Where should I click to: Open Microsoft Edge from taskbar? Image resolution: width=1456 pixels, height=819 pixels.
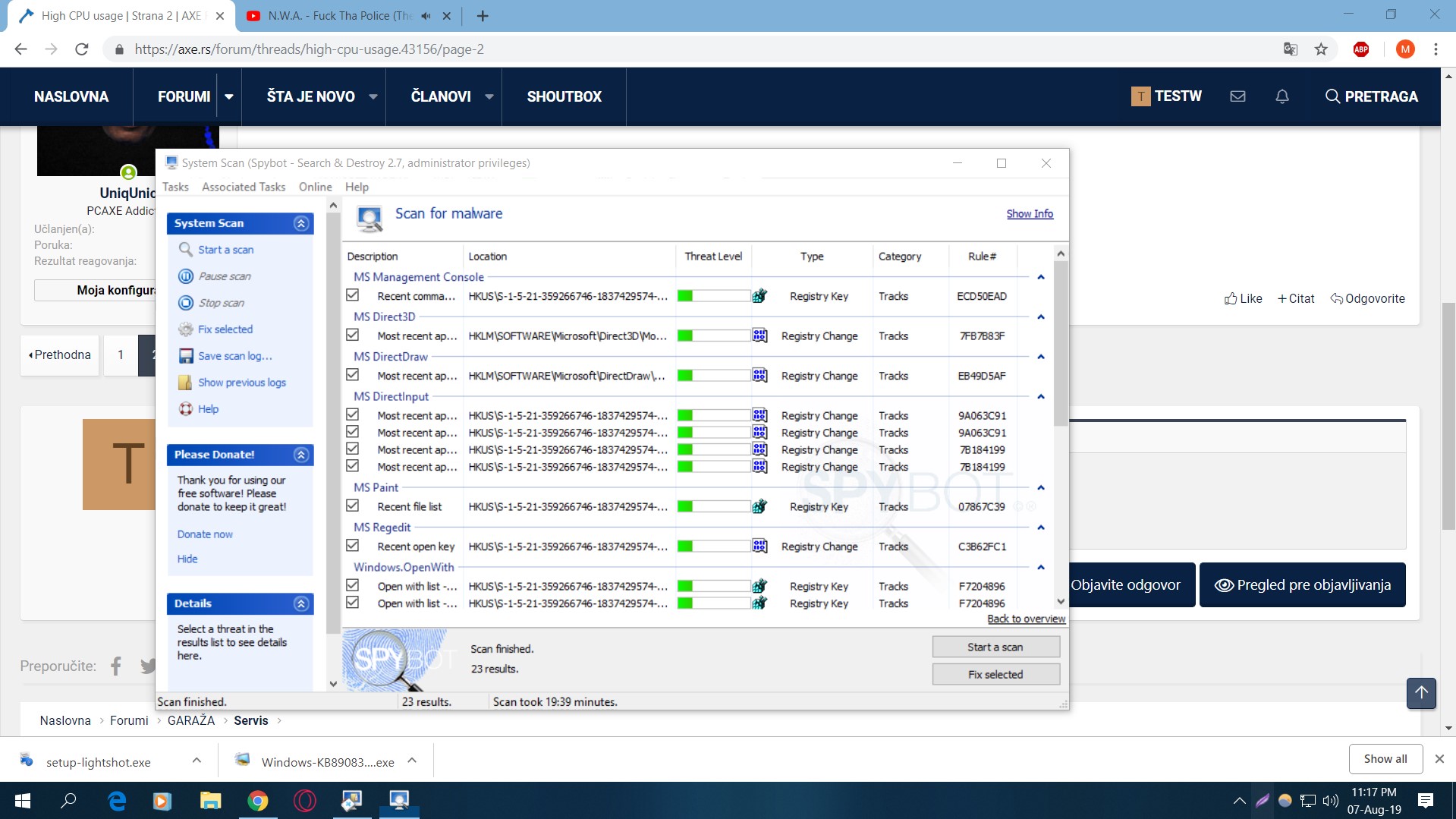point(117,801)
